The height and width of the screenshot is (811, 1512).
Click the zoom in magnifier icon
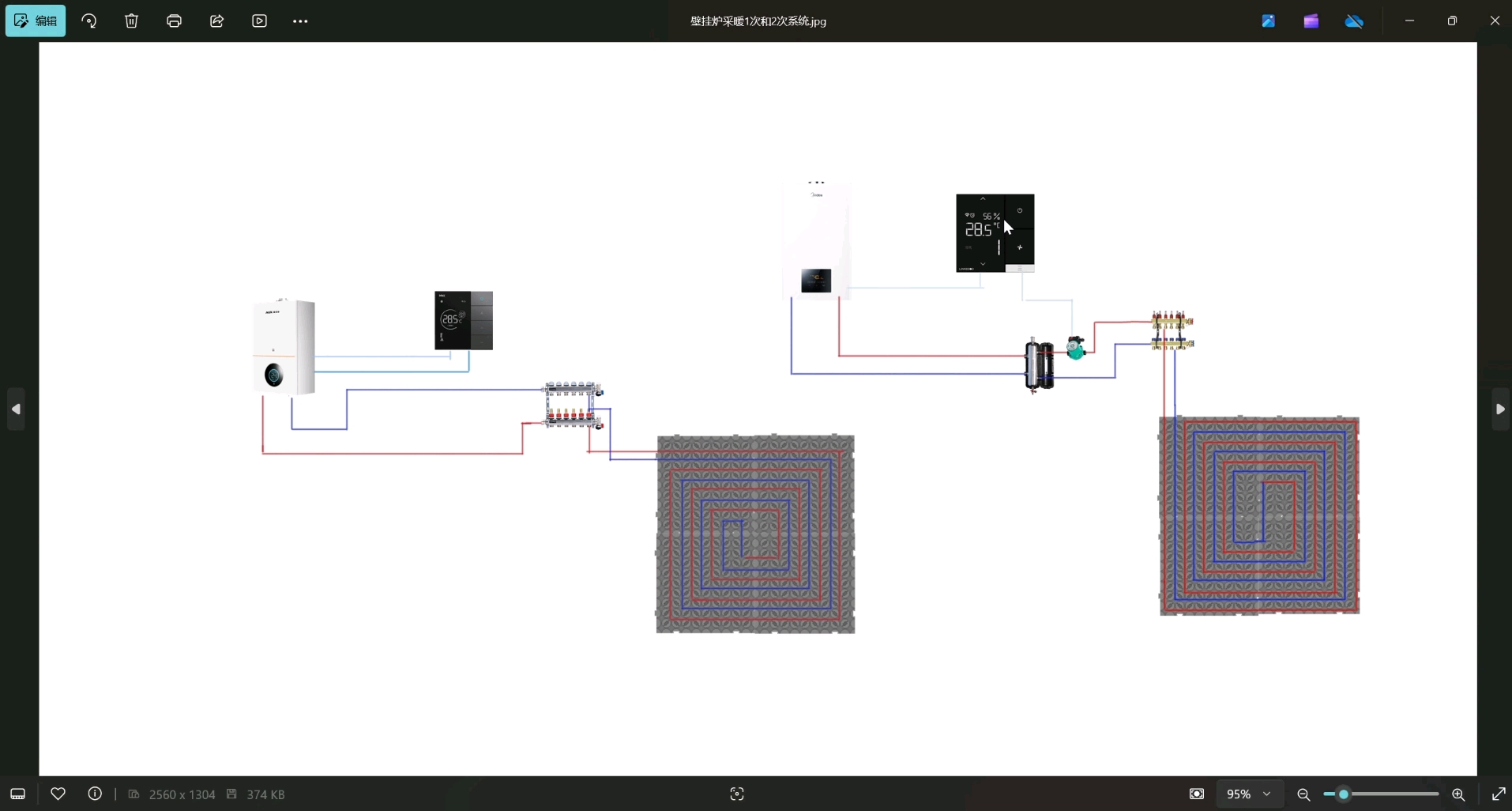coord(1458,794)
